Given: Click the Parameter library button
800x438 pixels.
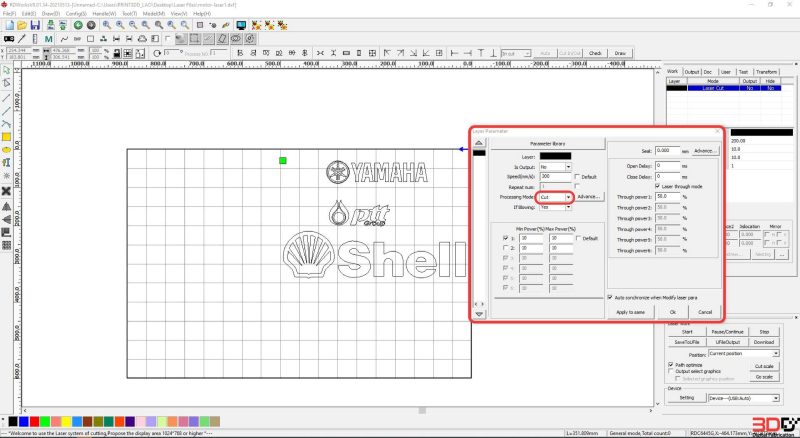Looking at the screenshot, I should click(x=547, y=144).
